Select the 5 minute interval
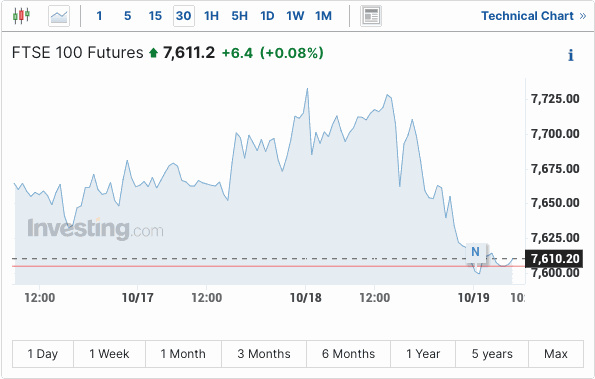The width and height of the screenshot is (595, 379). click(x=128, y=16)
